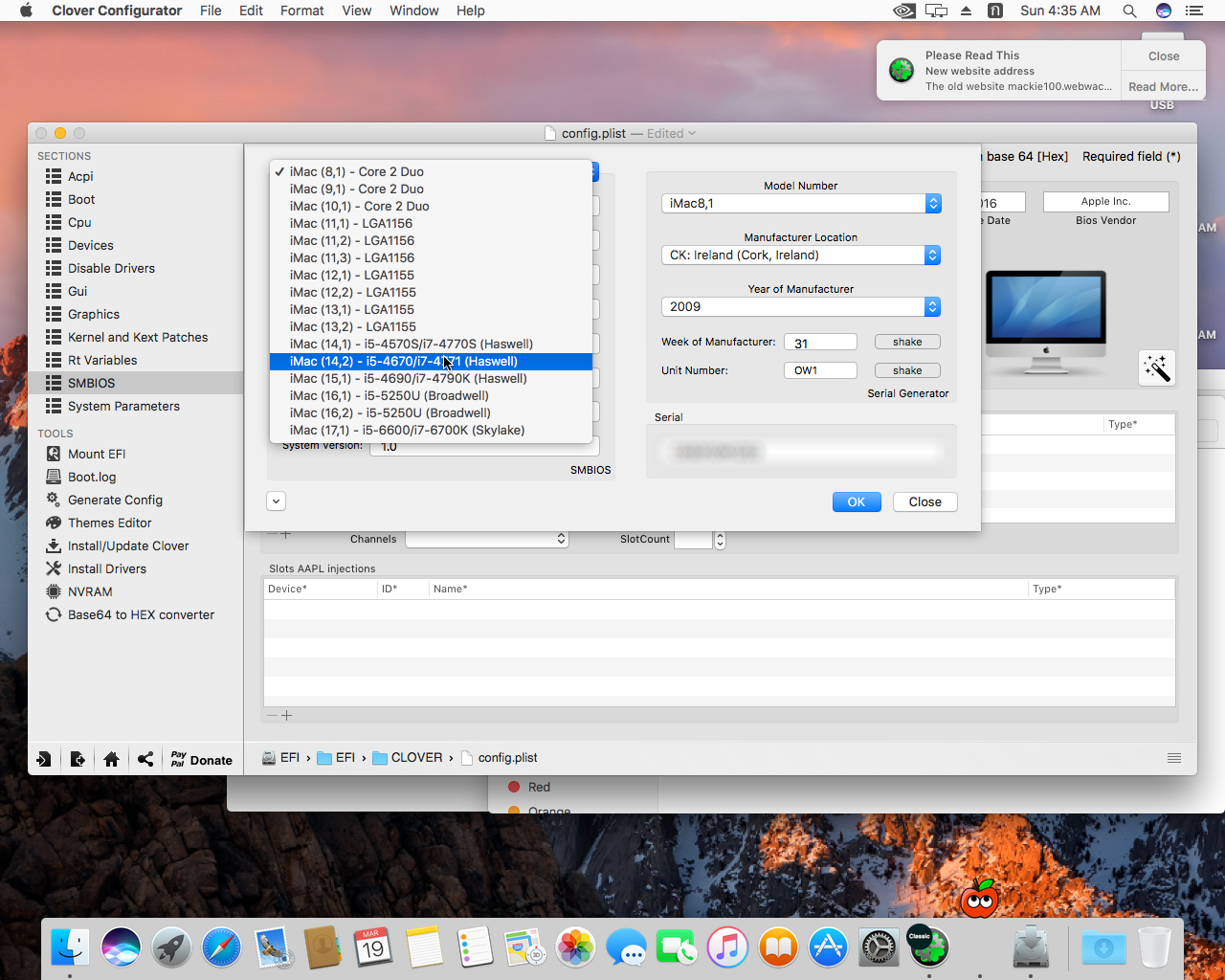The width and height of the screenshot is (1225, 980).
Task: Open the Gui section
Action: pyautogui.click(x=78, y=291)
